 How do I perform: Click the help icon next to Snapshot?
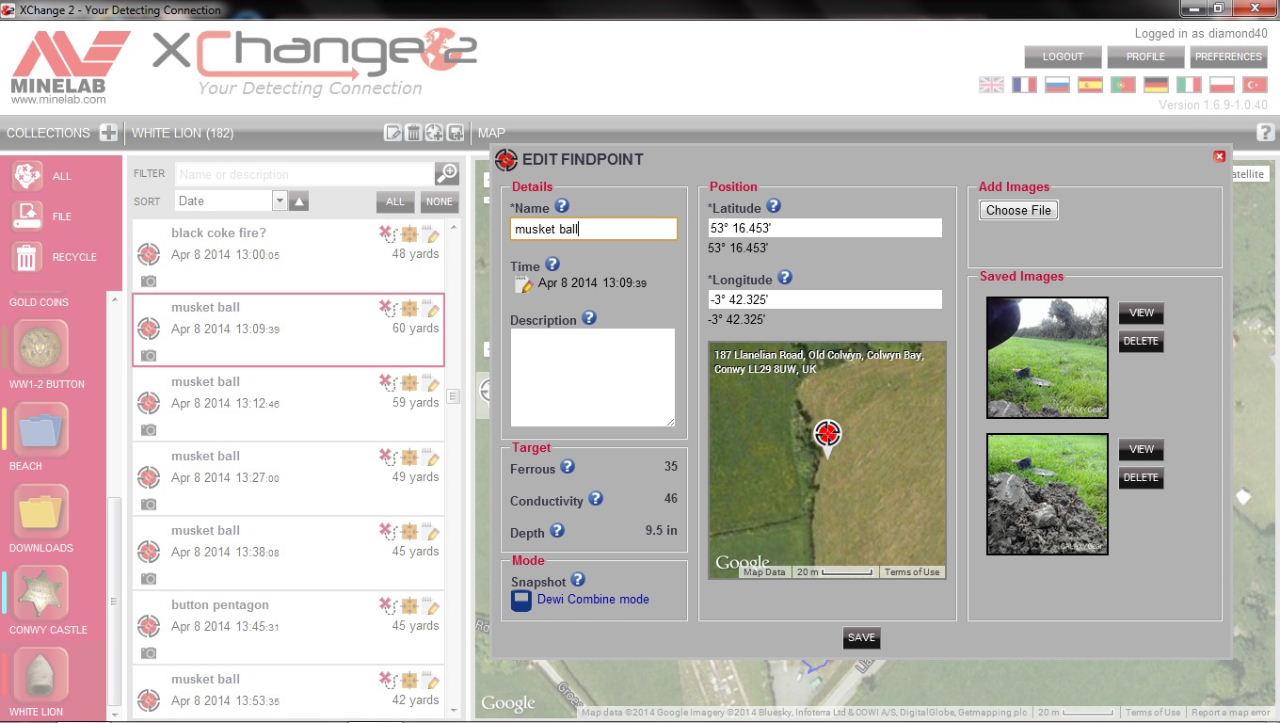[578, 579]
